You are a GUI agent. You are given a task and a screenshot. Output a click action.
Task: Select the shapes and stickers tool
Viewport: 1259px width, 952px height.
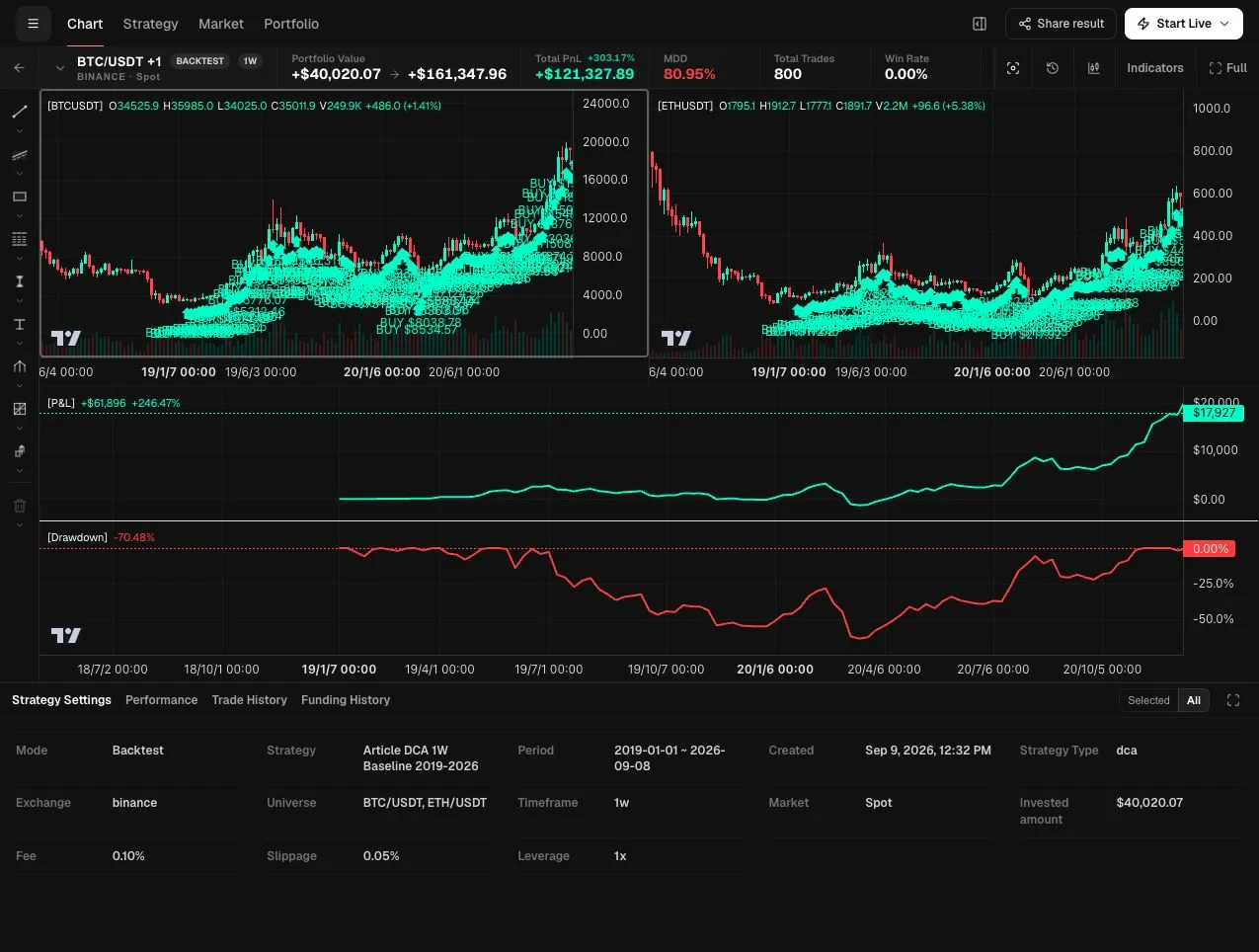pyautogui.click(x=19, y=451)
